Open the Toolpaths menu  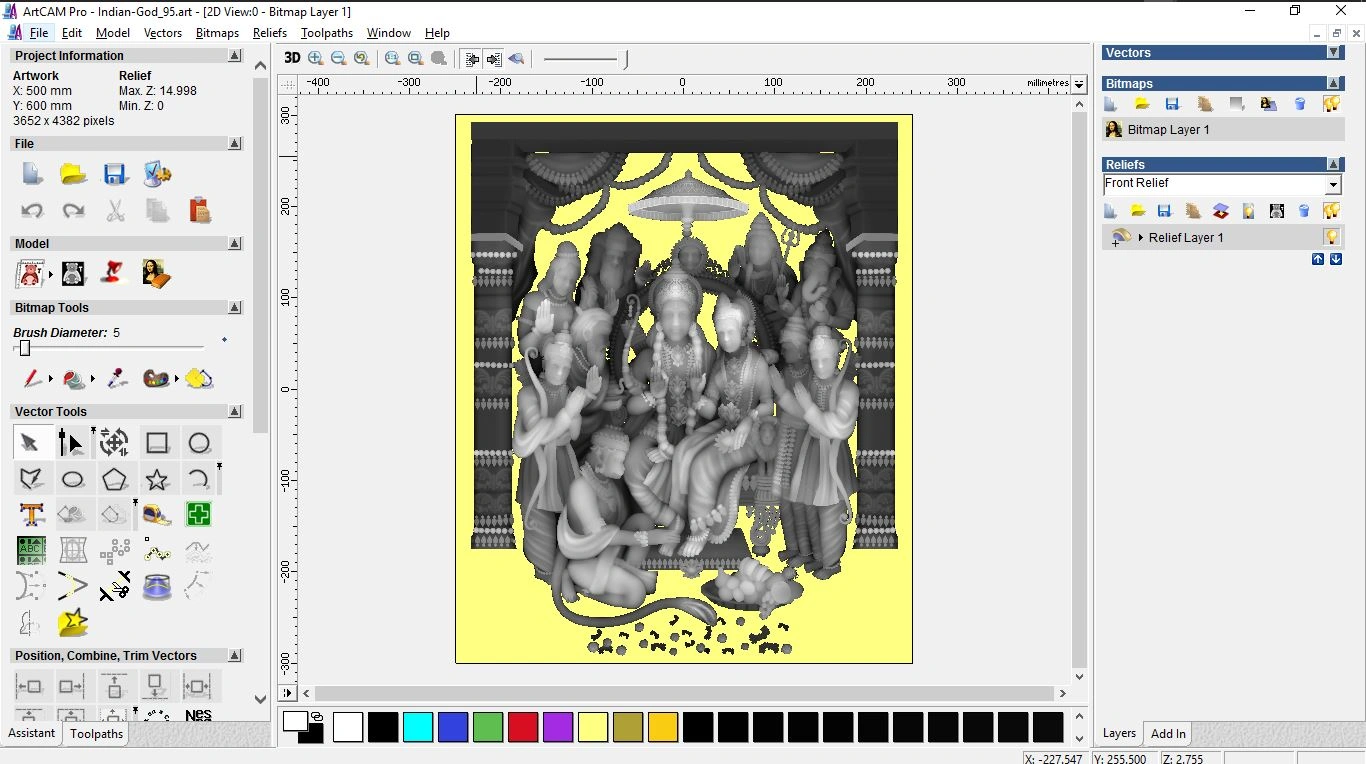(326, 33)
